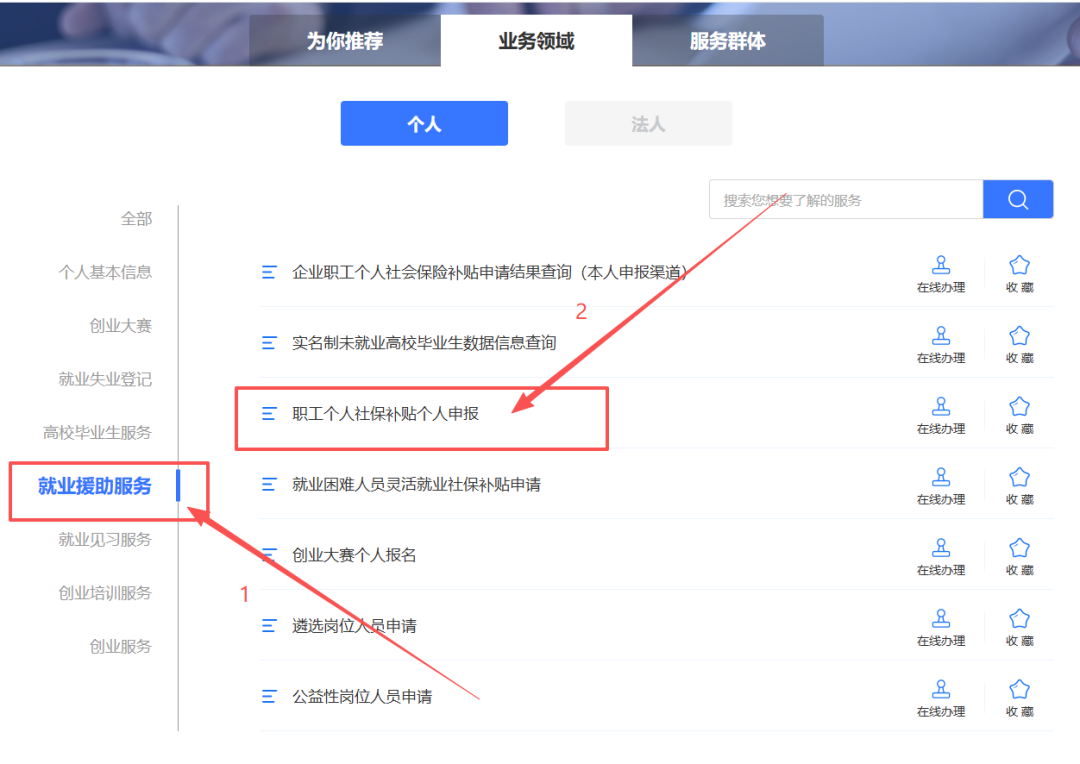
Task: Go to 就业失业登记 sidebar category
Action: (105, 379)
